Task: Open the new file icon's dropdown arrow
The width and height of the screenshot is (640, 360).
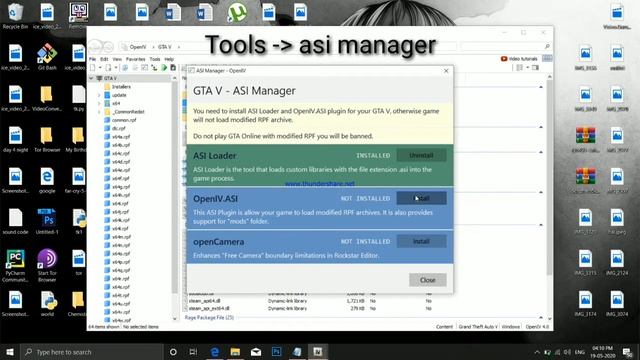Action: 100,68
